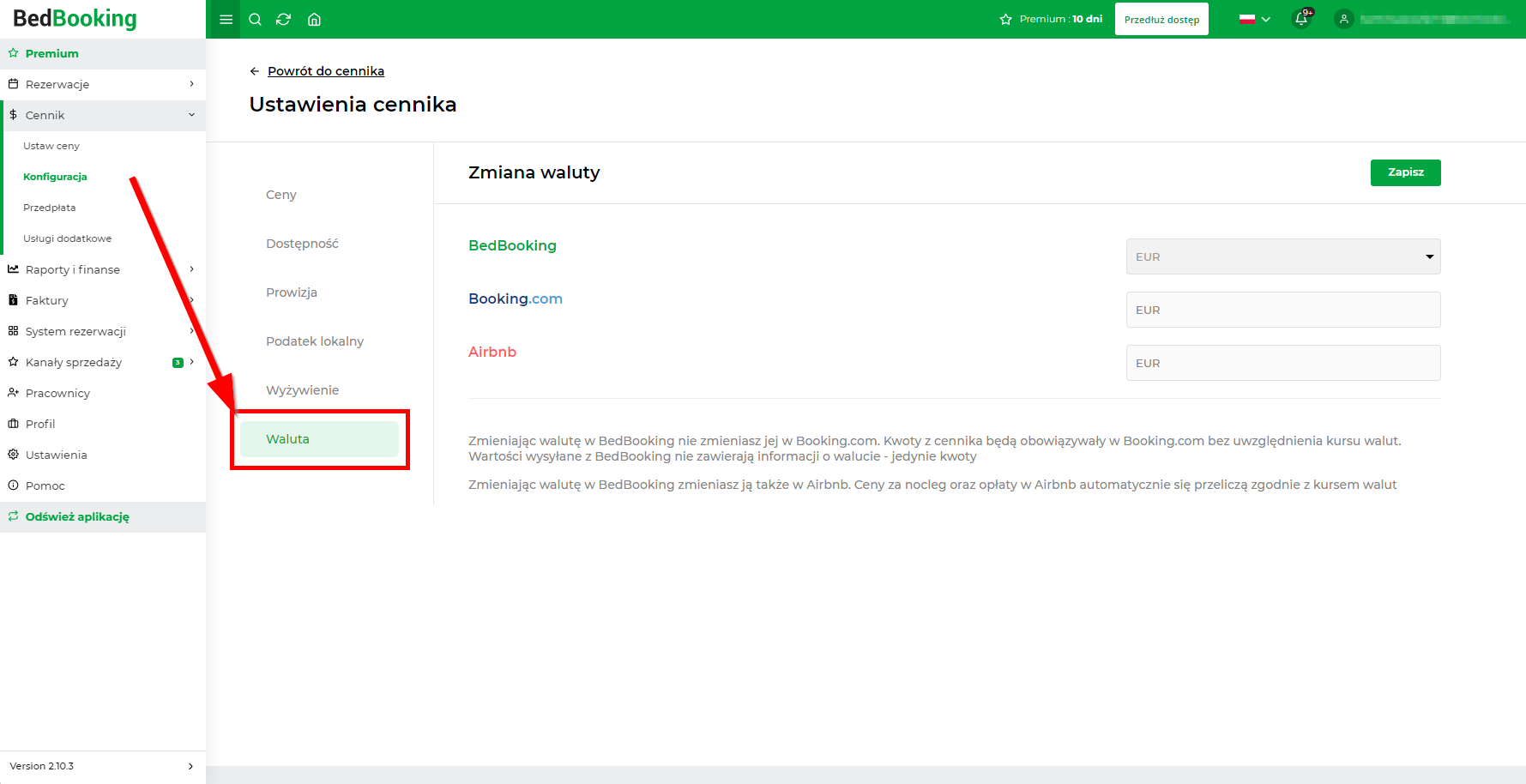
Task: Open the notifications bell icon
Action: (1301, 19)
